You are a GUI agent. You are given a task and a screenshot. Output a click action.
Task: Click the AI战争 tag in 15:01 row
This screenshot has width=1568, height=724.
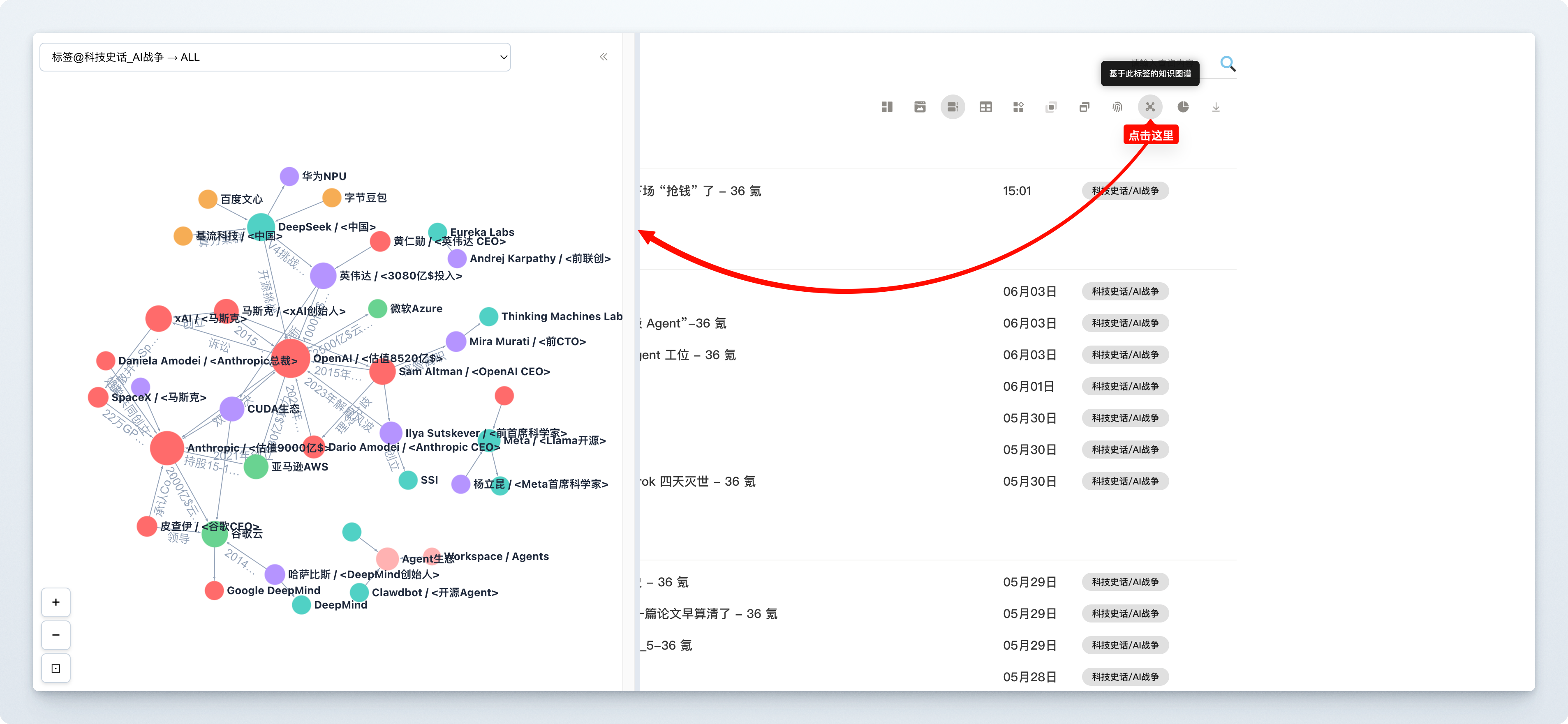click(1125, 190)
